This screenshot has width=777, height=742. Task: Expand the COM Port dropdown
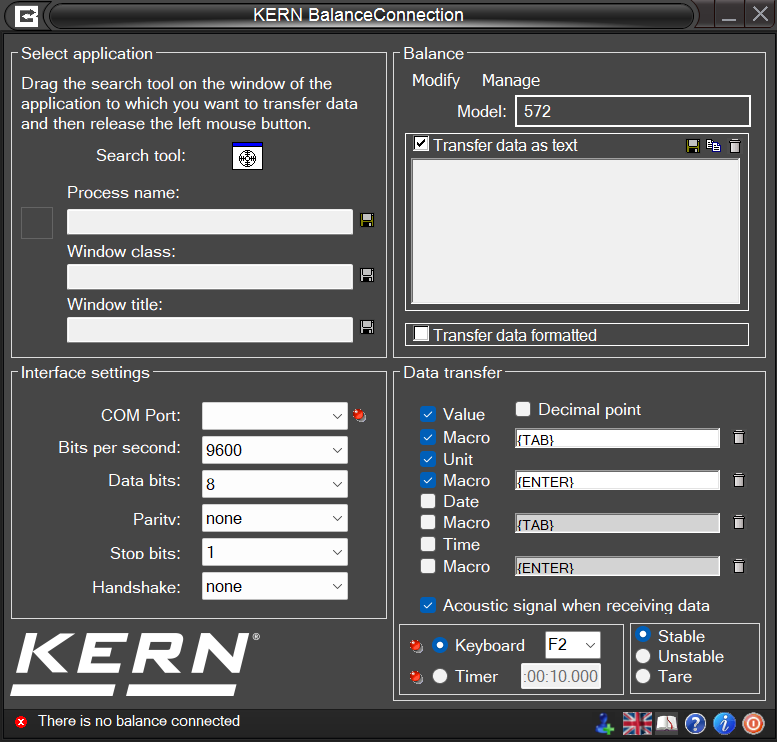275,416
